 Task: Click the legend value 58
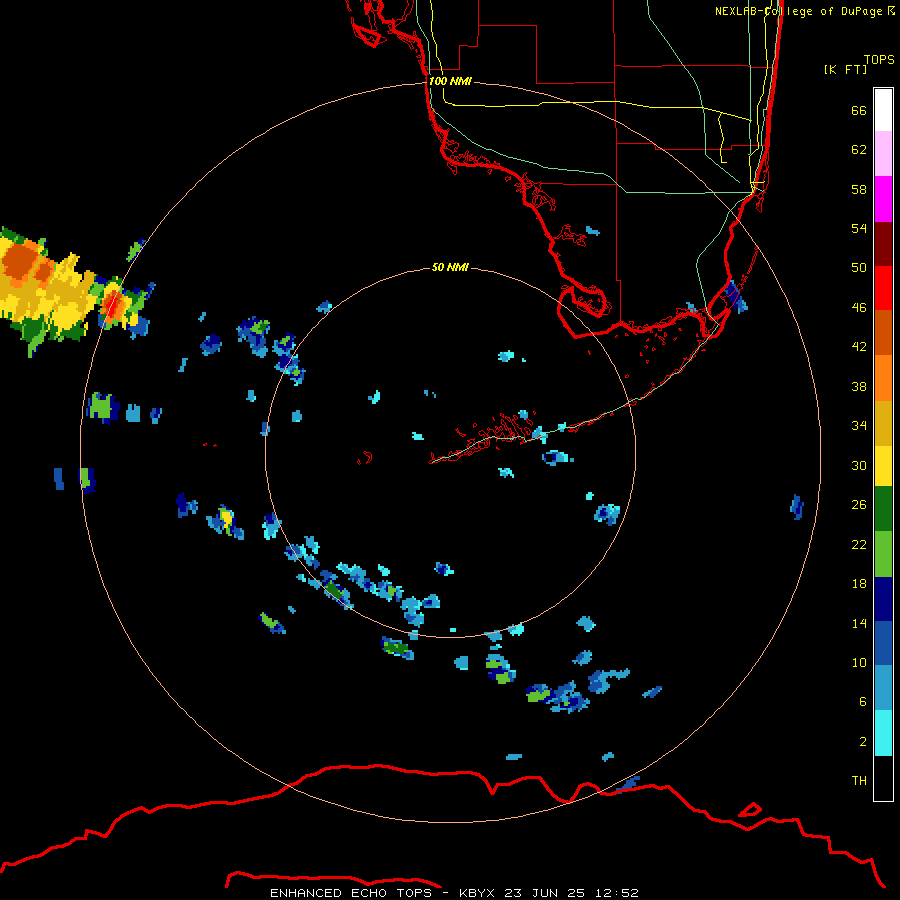click(859, 189)
